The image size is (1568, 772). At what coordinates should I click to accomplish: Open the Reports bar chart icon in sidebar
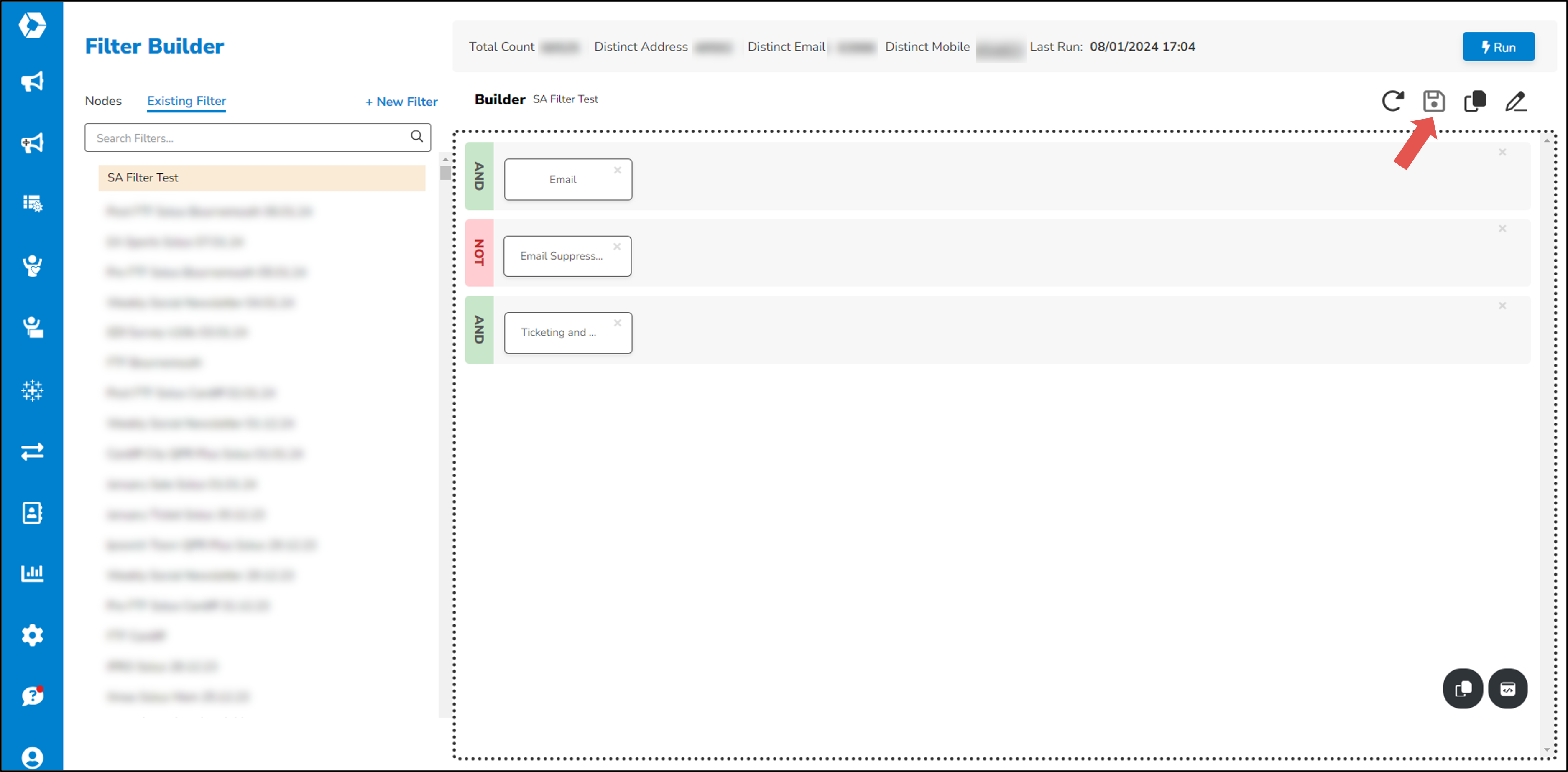(33, 573)
